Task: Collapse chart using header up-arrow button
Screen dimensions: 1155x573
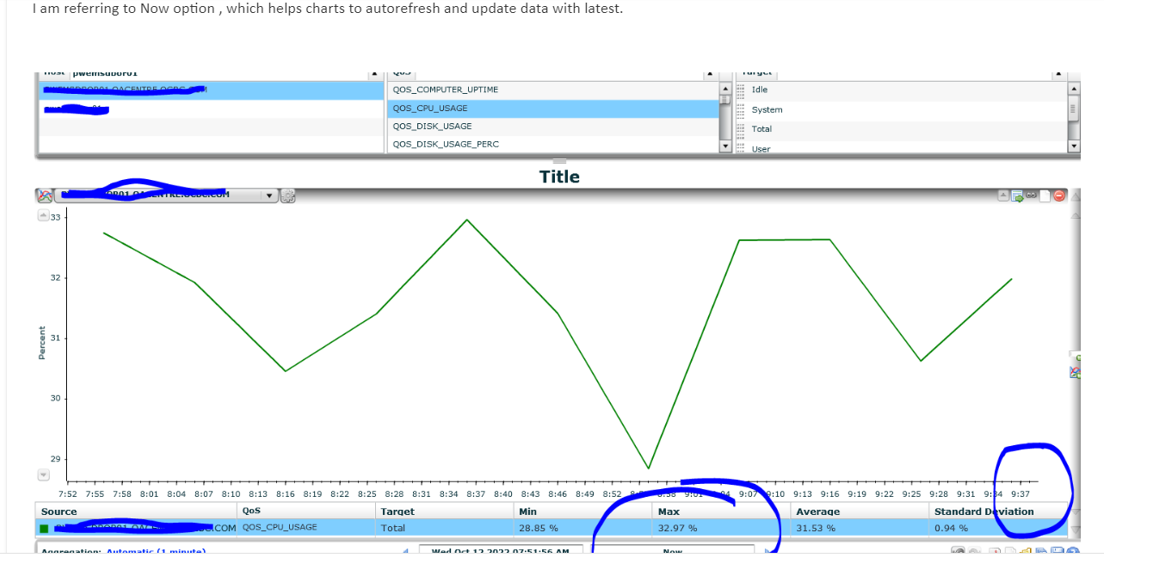Action: (1003, 195)
